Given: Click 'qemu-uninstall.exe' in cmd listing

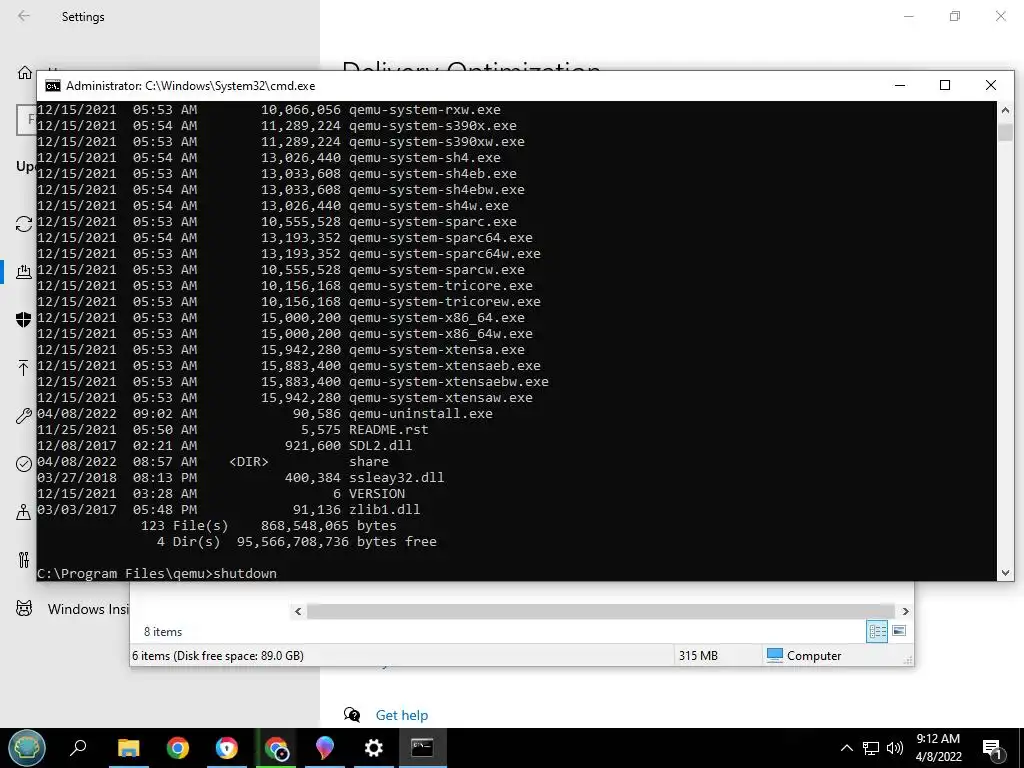Looking at the screenshot, I should click(421, 413).
